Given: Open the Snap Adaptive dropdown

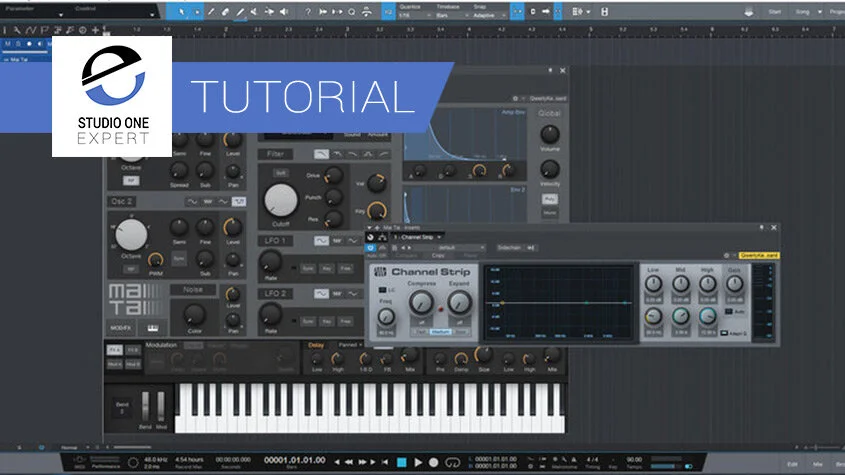Looking at the screenshot, I should [489, 16].
